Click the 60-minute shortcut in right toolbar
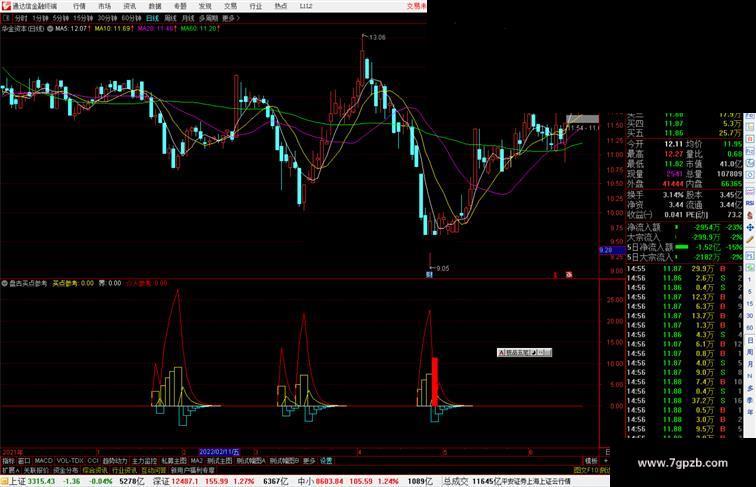The image size is (756, 487). (x=750, y=328)
